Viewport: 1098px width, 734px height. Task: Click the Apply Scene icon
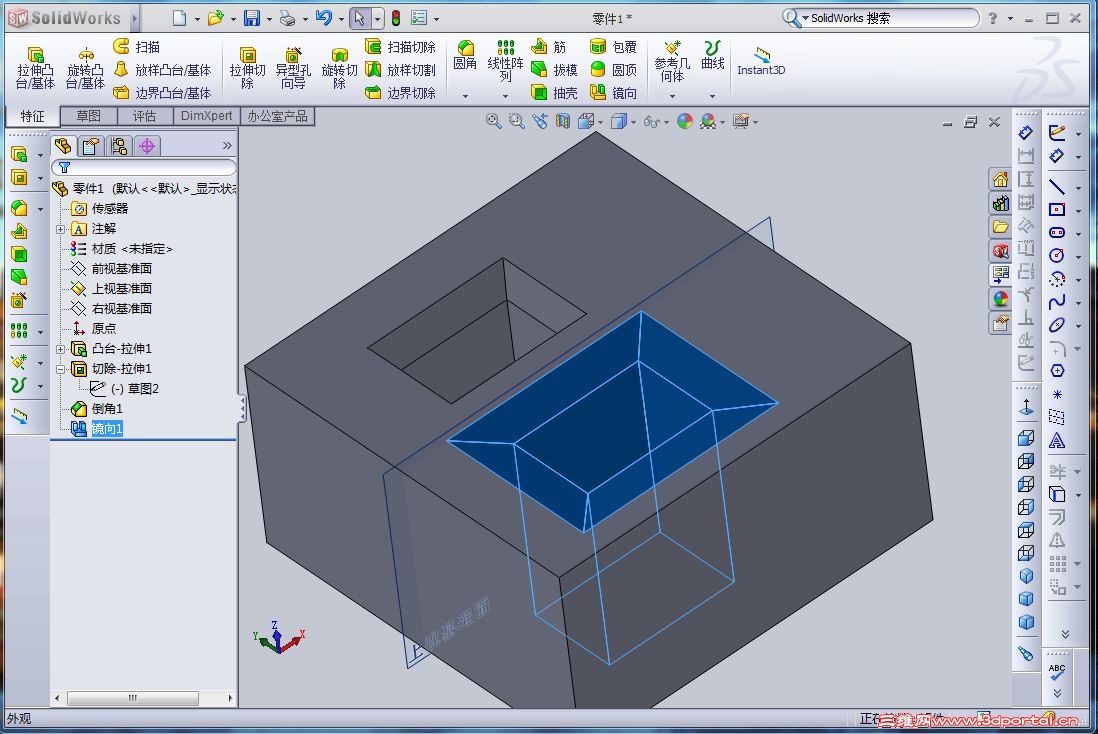[708, 121]
